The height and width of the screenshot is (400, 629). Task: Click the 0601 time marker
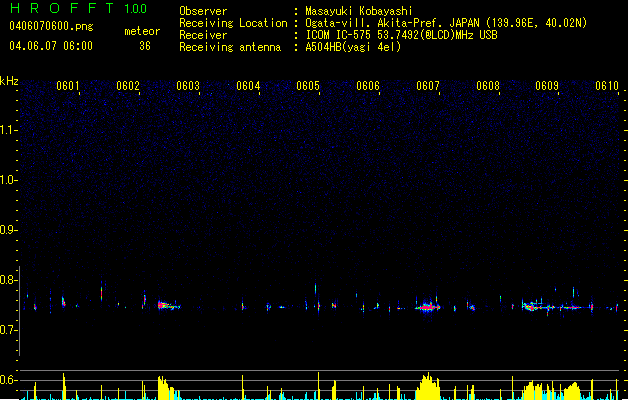click(x=68, y=86)
